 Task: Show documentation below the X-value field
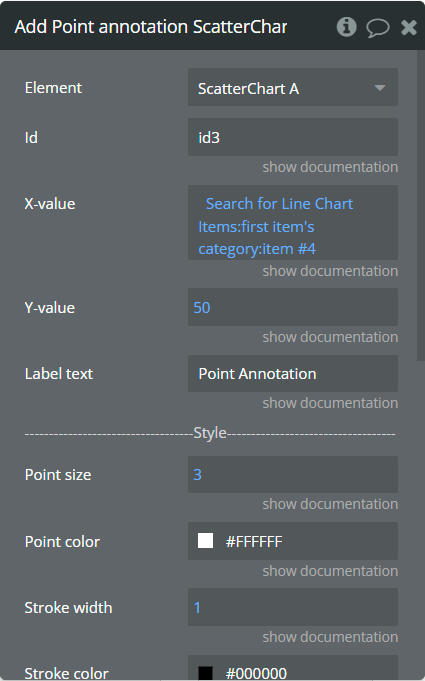point(330,271)
